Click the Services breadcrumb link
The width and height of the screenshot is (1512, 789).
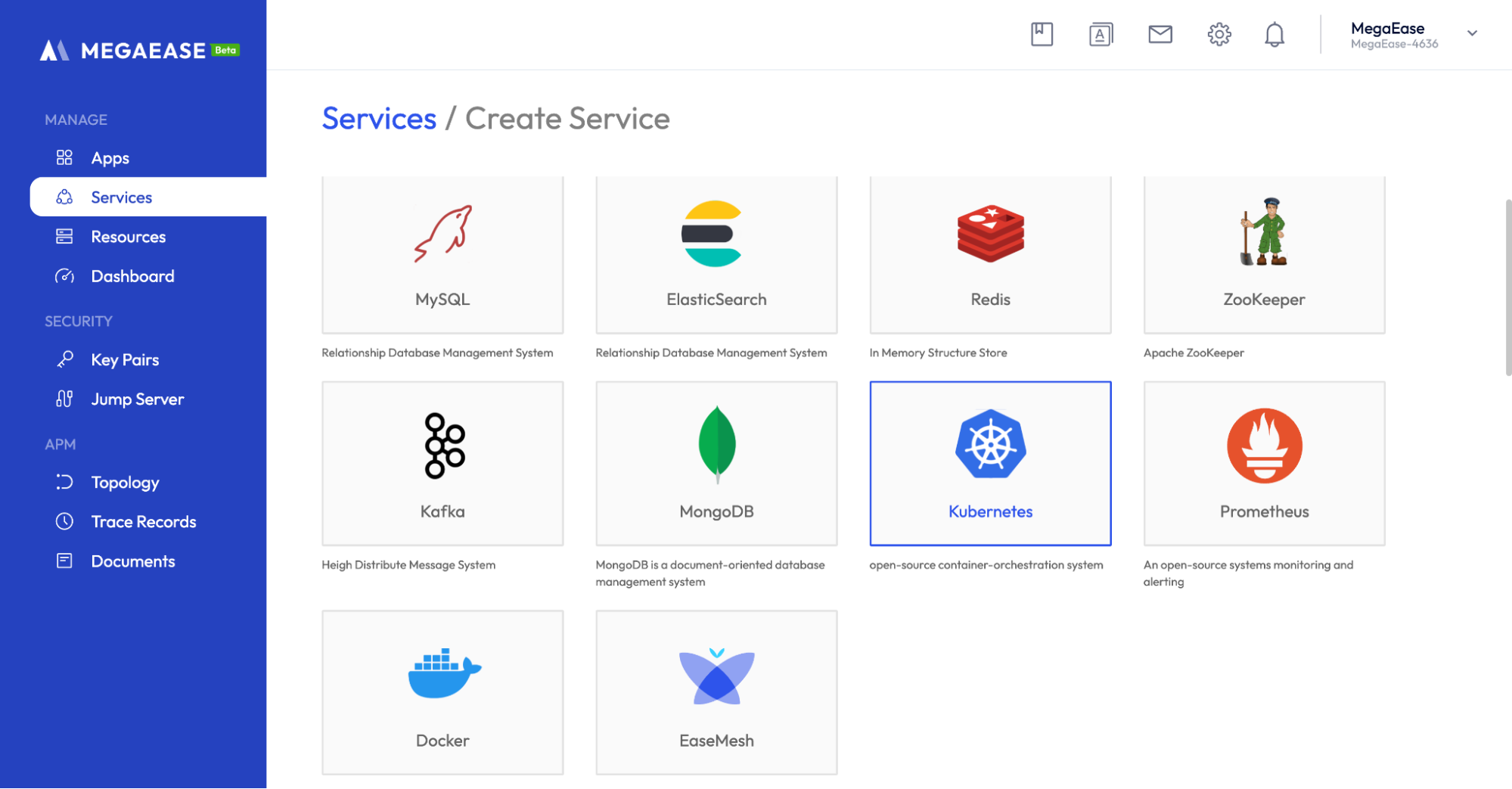click(378, 118)
